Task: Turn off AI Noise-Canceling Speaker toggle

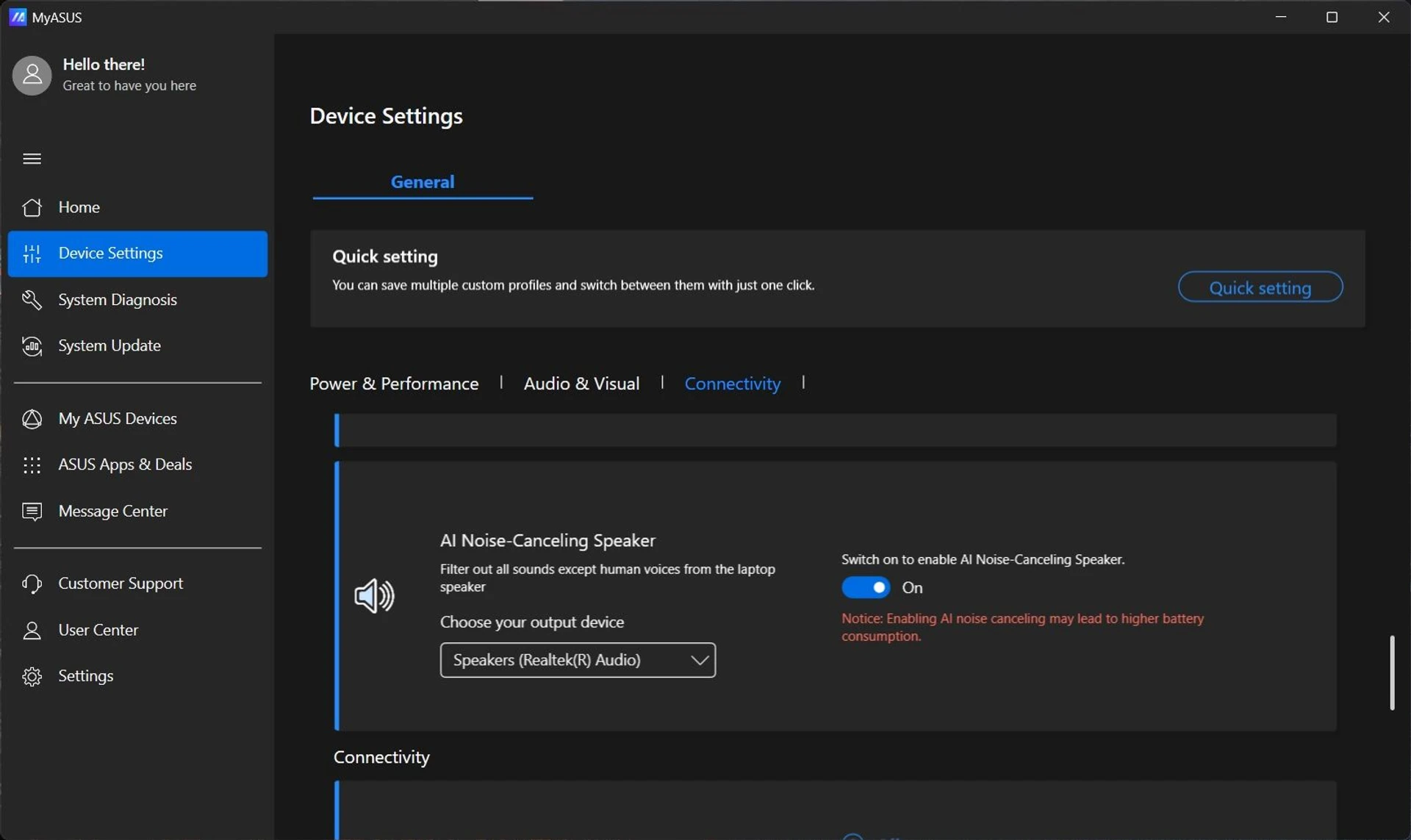Action: click(x=866, y=587)
